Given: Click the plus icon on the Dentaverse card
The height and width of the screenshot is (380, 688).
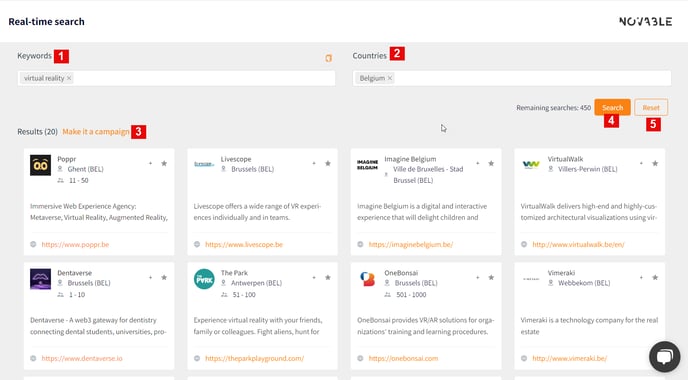Looking at the screenshot, I should coord(150,277).
